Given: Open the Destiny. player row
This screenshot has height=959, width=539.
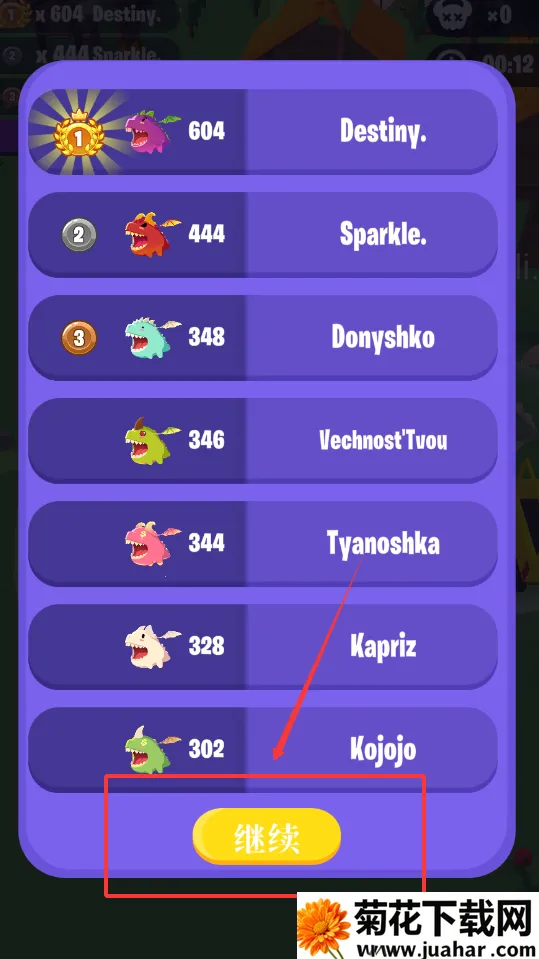Looking at the screenshot, I should click(262, 131).
